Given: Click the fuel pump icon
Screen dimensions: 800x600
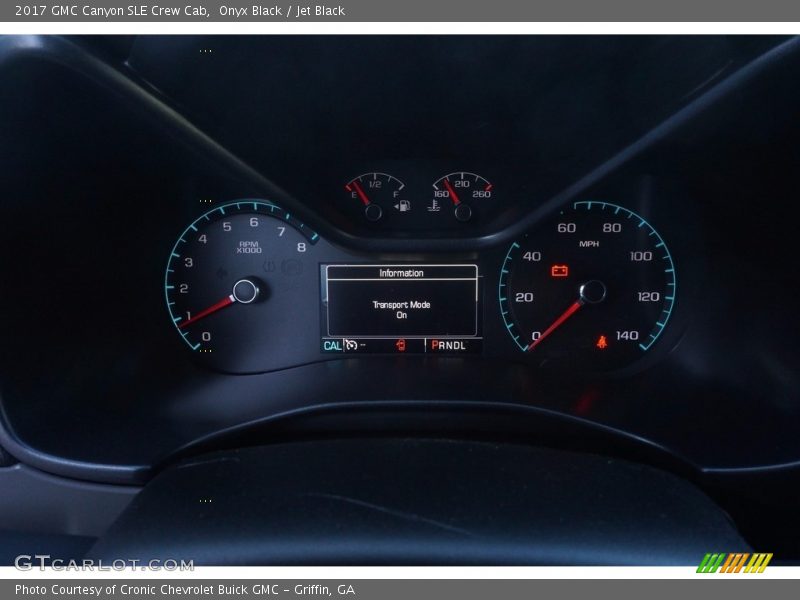Looking at the screenshot, I should tap(404, 206).
